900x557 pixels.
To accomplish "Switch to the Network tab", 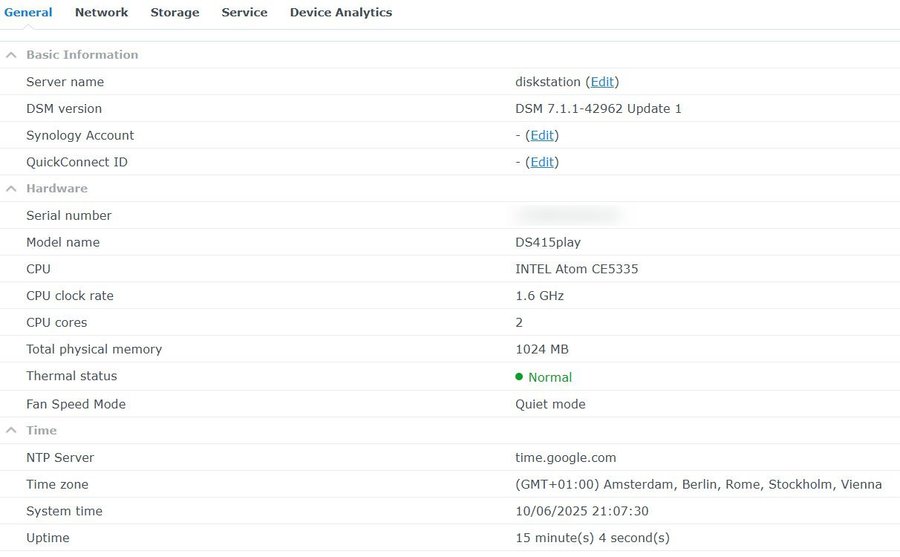I will [101, 12].
